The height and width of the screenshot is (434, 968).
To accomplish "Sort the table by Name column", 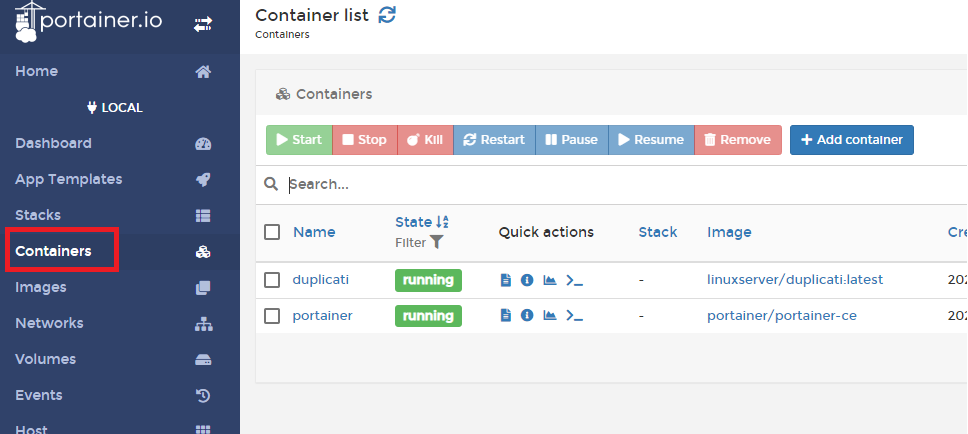I will coord(314,232).
